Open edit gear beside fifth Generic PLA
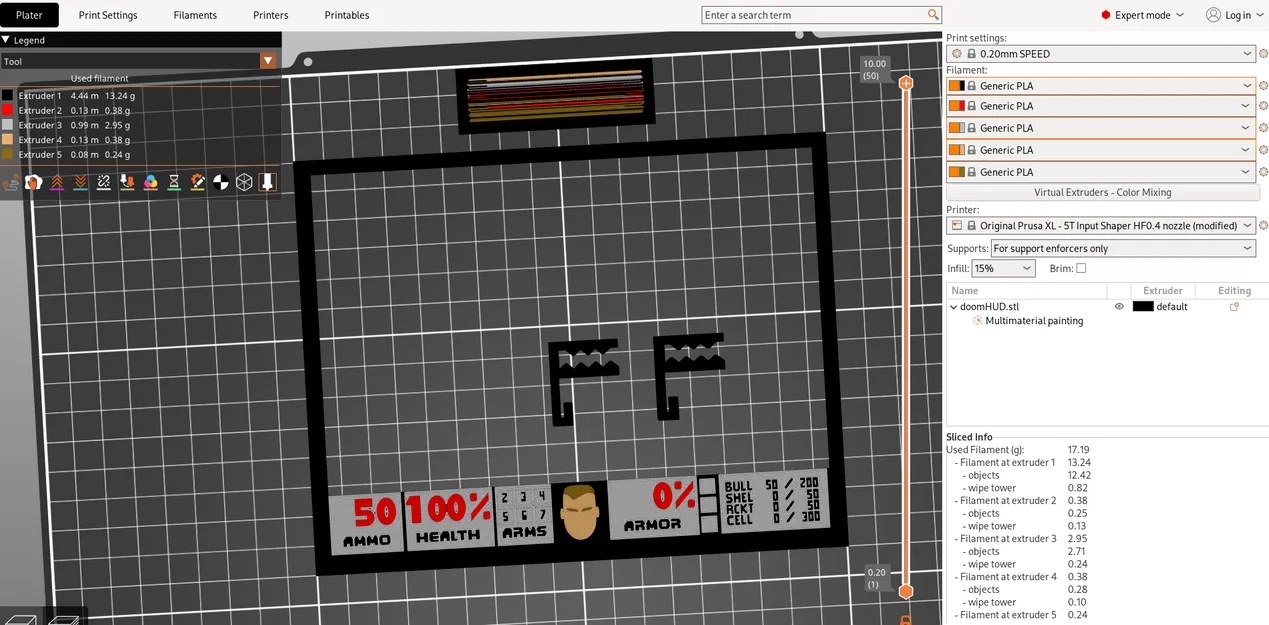 [x=1263, y=172]
